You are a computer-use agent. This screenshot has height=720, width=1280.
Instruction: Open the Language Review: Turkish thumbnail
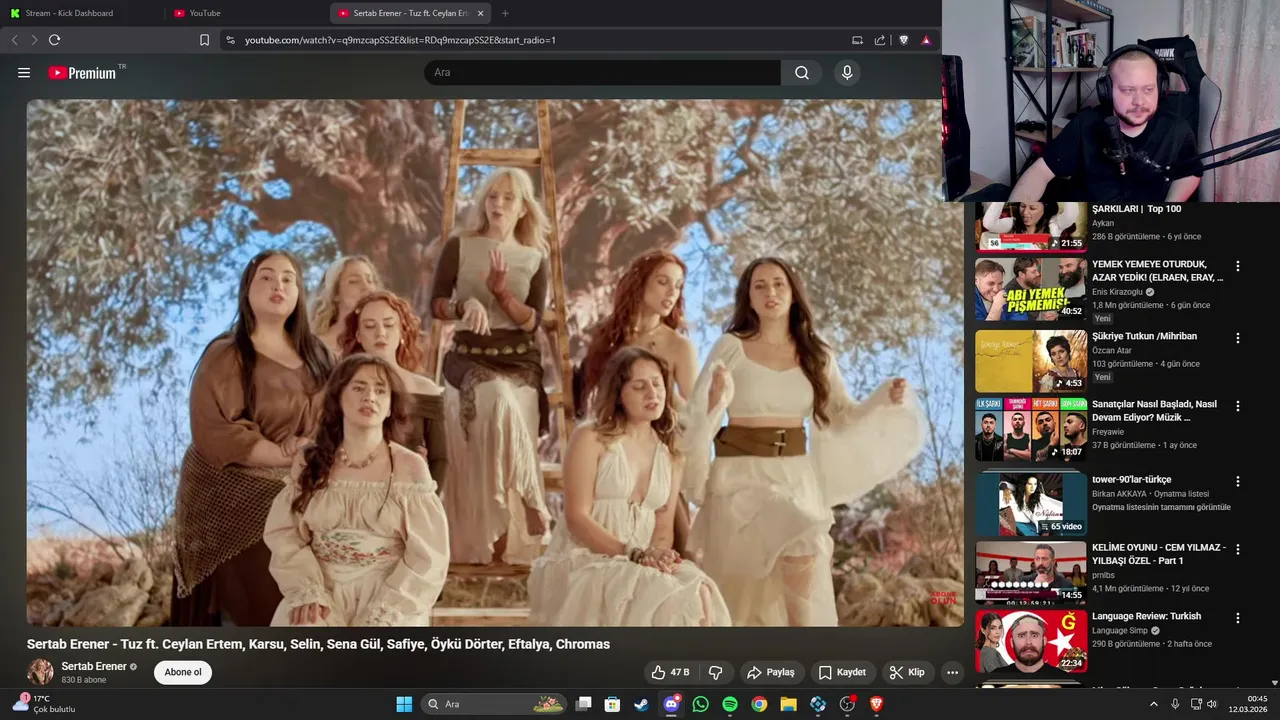[1031, 641]
